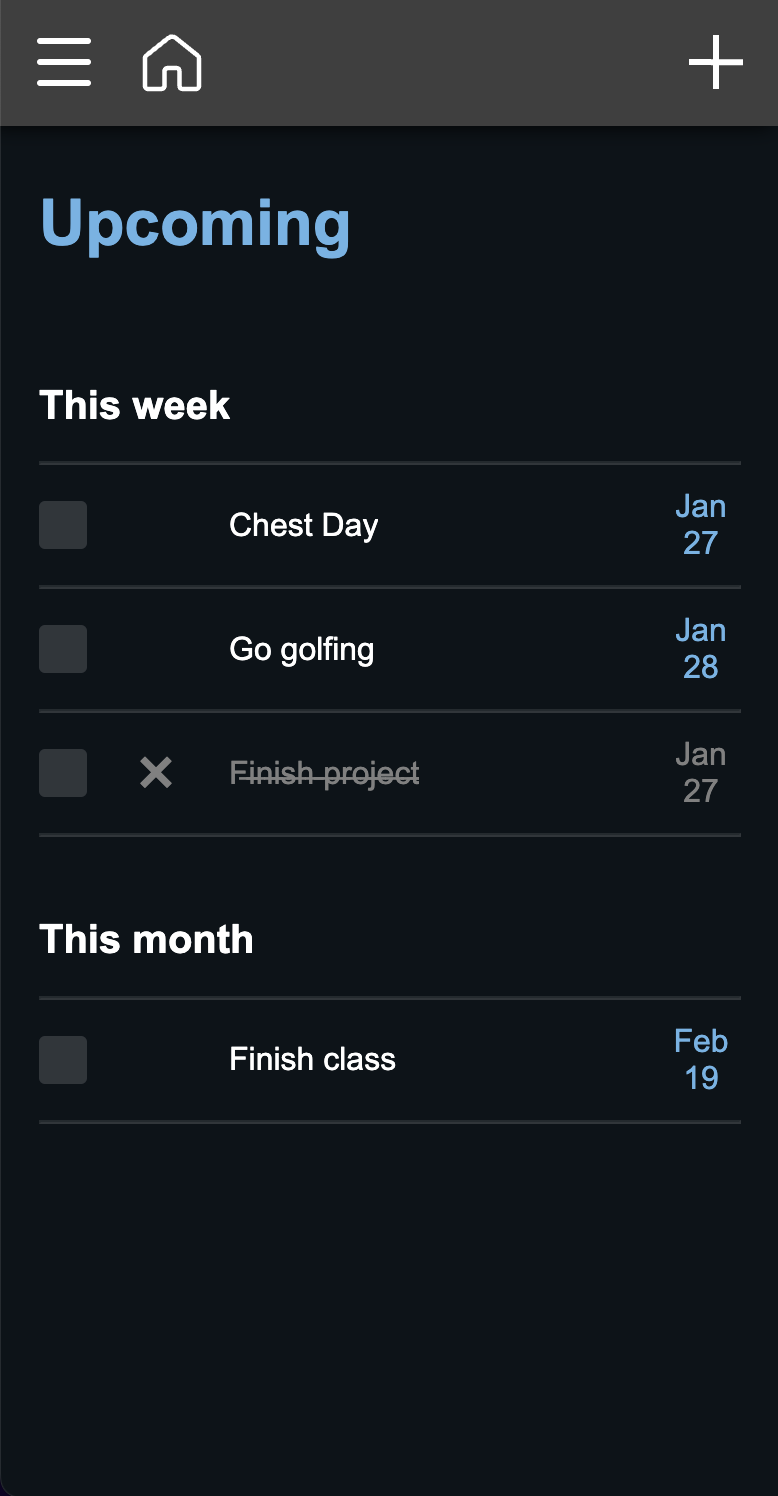Select the This month section header
778x1496 pixels.
146,939
